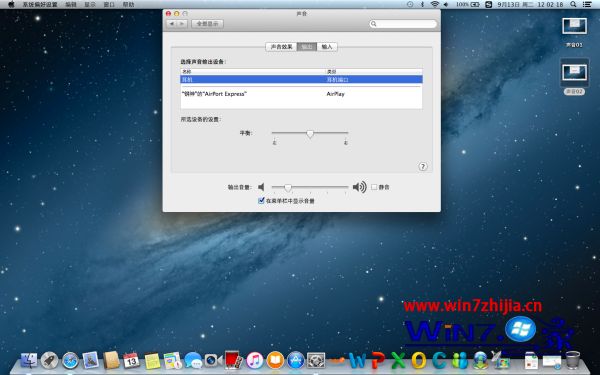
Task: Open Finder from the dock
Action: coord(29,360)
